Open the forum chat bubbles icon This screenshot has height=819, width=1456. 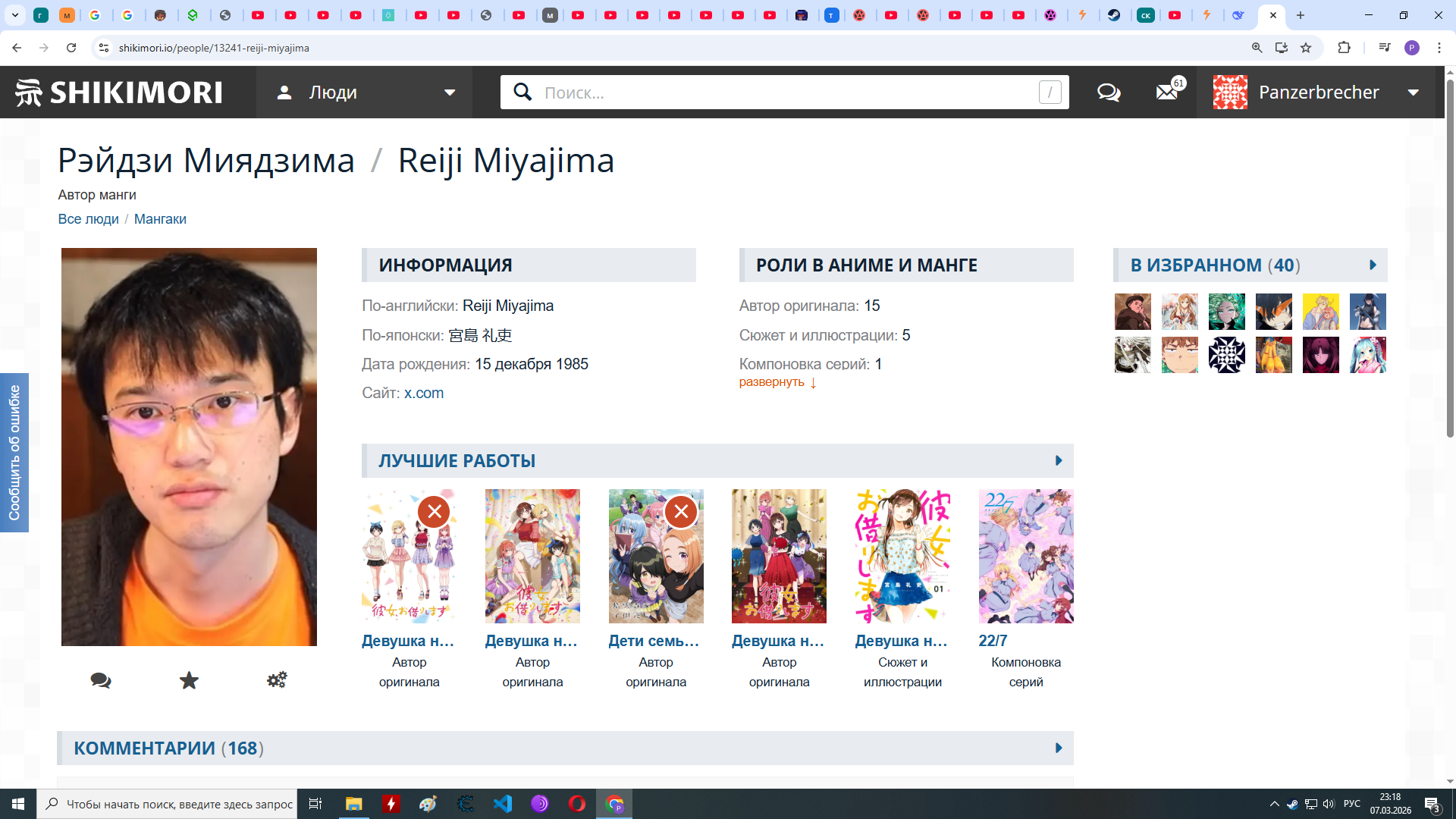pyautogui.click(x=1109, y=93)
